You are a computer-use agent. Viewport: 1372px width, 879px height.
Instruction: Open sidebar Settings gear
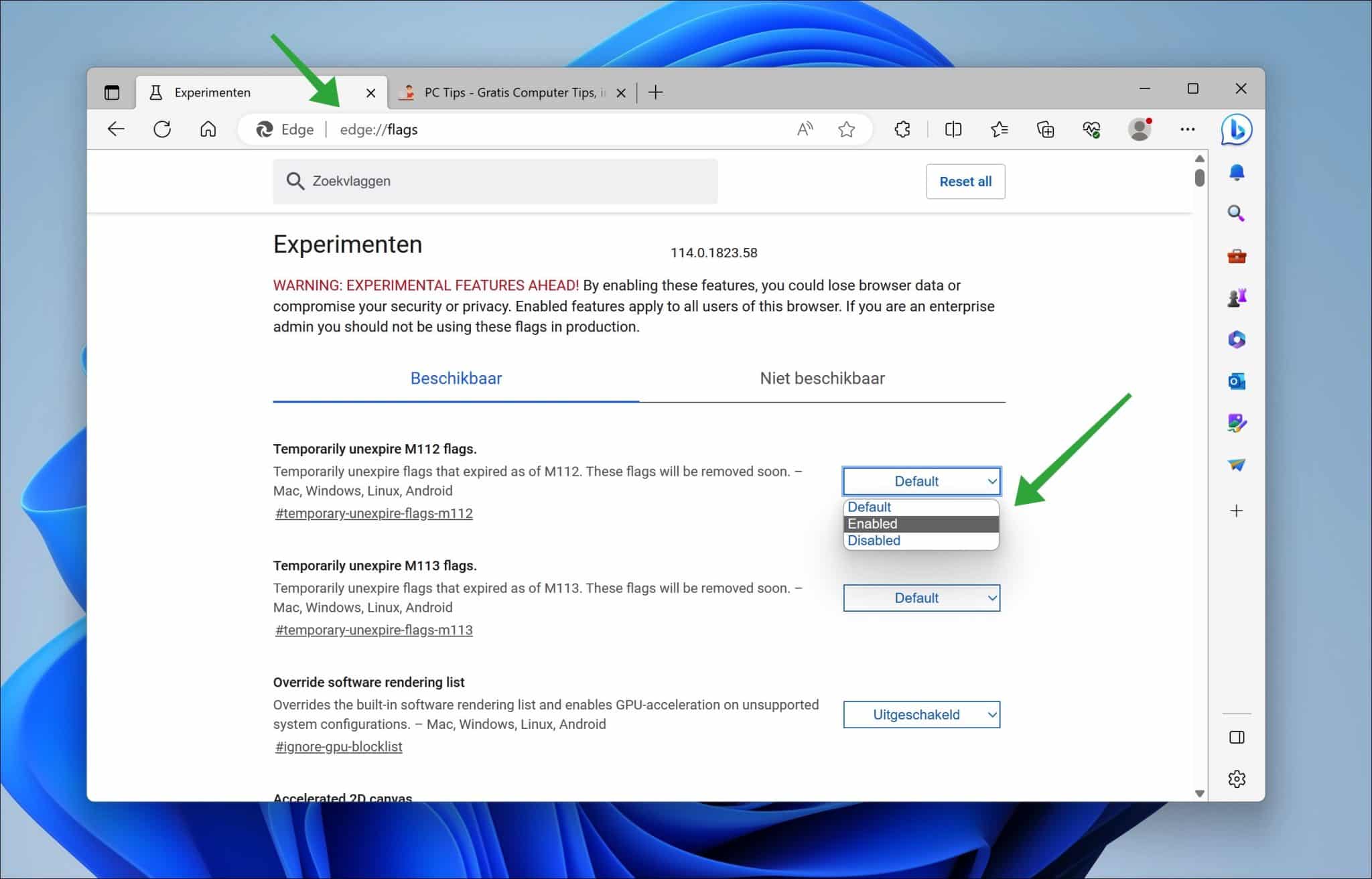click(x=1237, y=779)
